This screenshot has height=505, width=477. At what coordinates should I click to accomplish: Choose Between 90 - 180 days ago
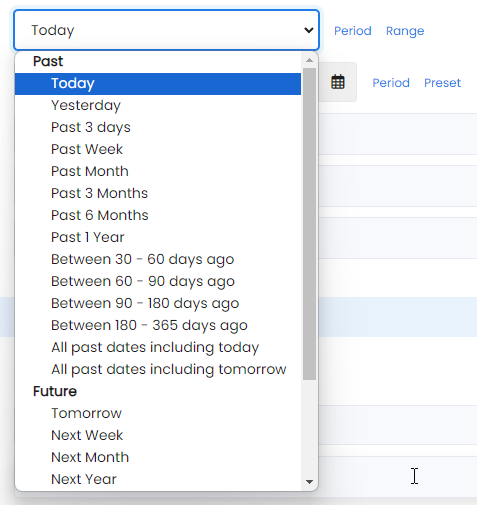point(158,303)
